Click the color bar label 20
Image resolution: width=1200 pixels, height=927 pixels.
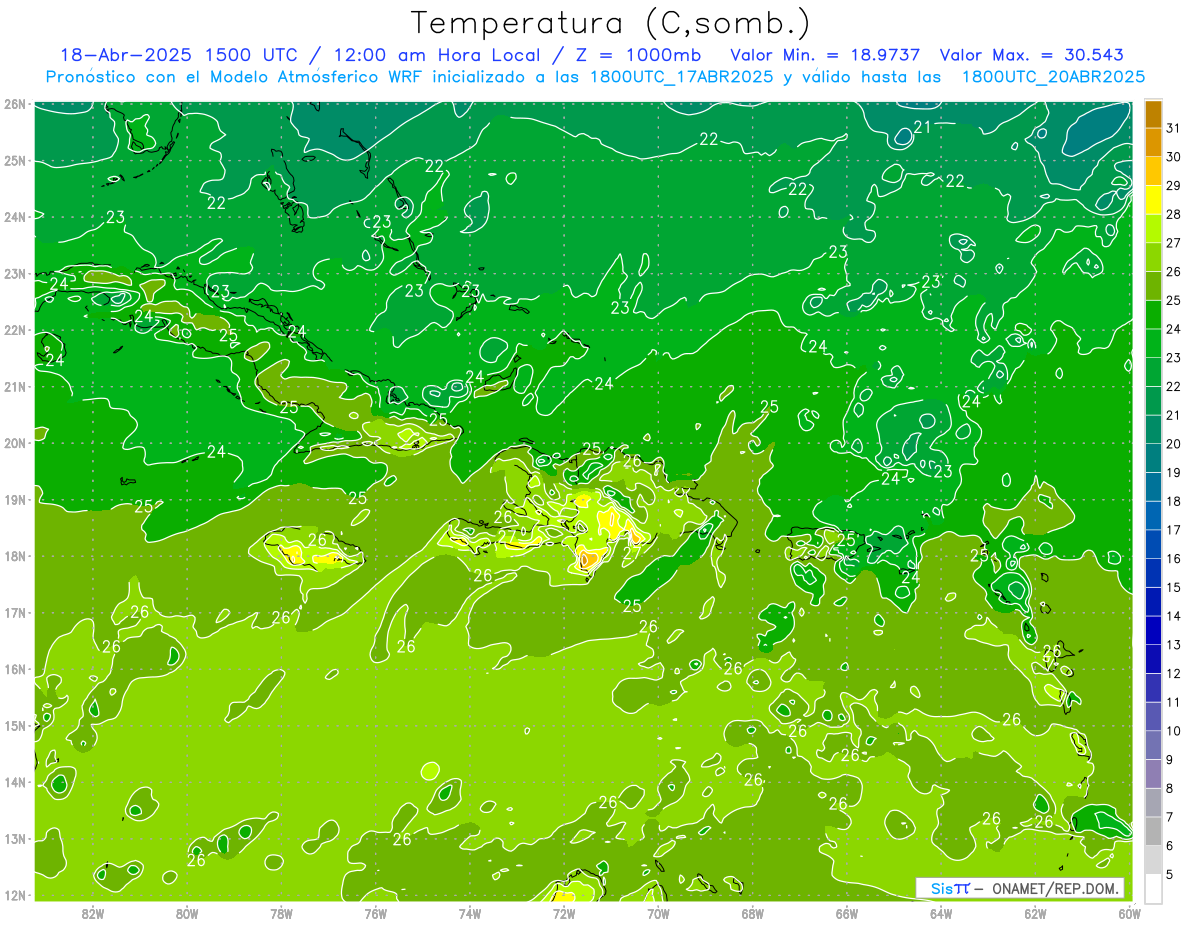[x=1173, y=443]
